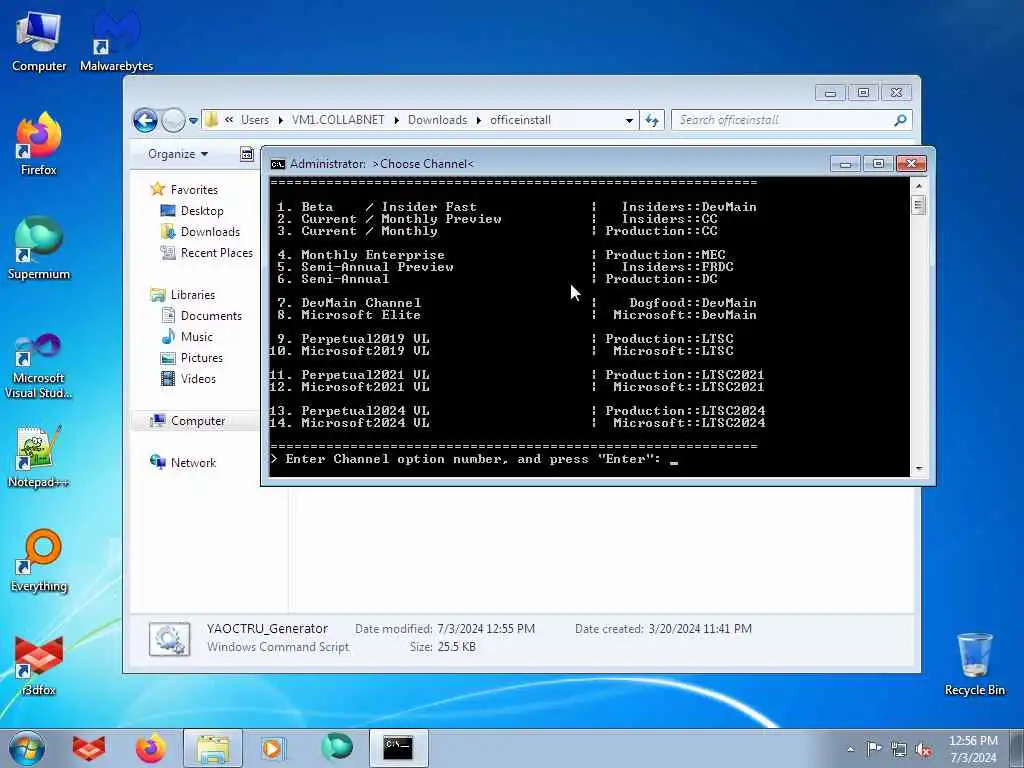
Task: Click the command prompt scrollbar thumb
Action: click(x=919, y=206)
